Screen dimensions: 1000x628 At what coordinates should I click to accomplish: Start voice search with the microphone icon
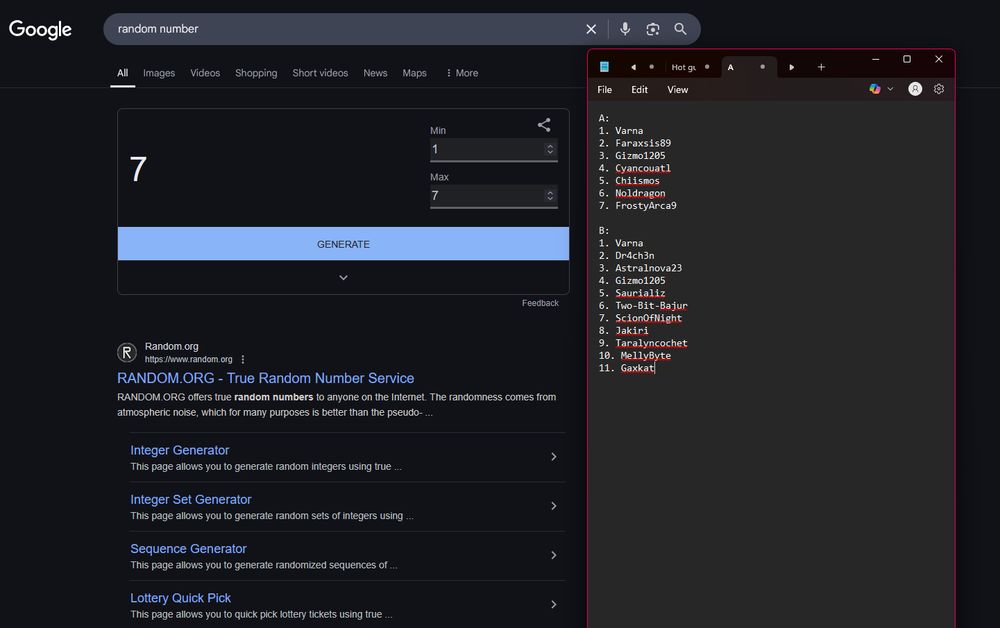[x=625, y=29]
